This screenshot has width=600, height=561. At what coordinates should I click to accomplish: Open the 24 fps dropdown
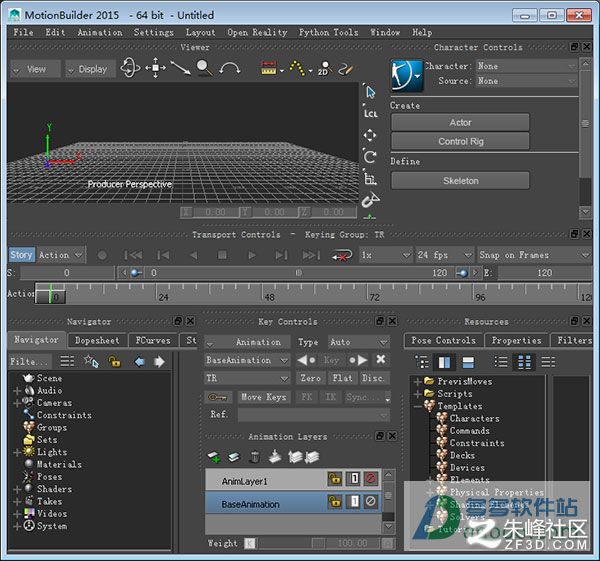tap(444, 255)
